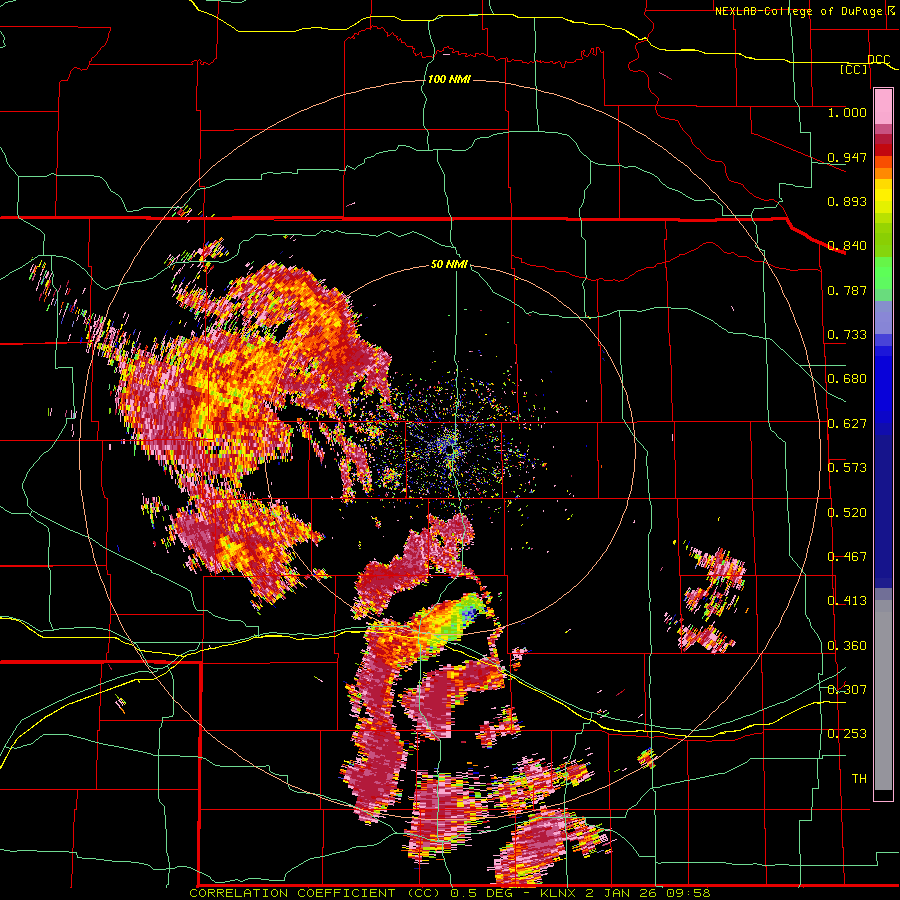Viewport: 900px width, 900px height.
Task: Click the 0.520 value on the color scale
Action: 847,513
